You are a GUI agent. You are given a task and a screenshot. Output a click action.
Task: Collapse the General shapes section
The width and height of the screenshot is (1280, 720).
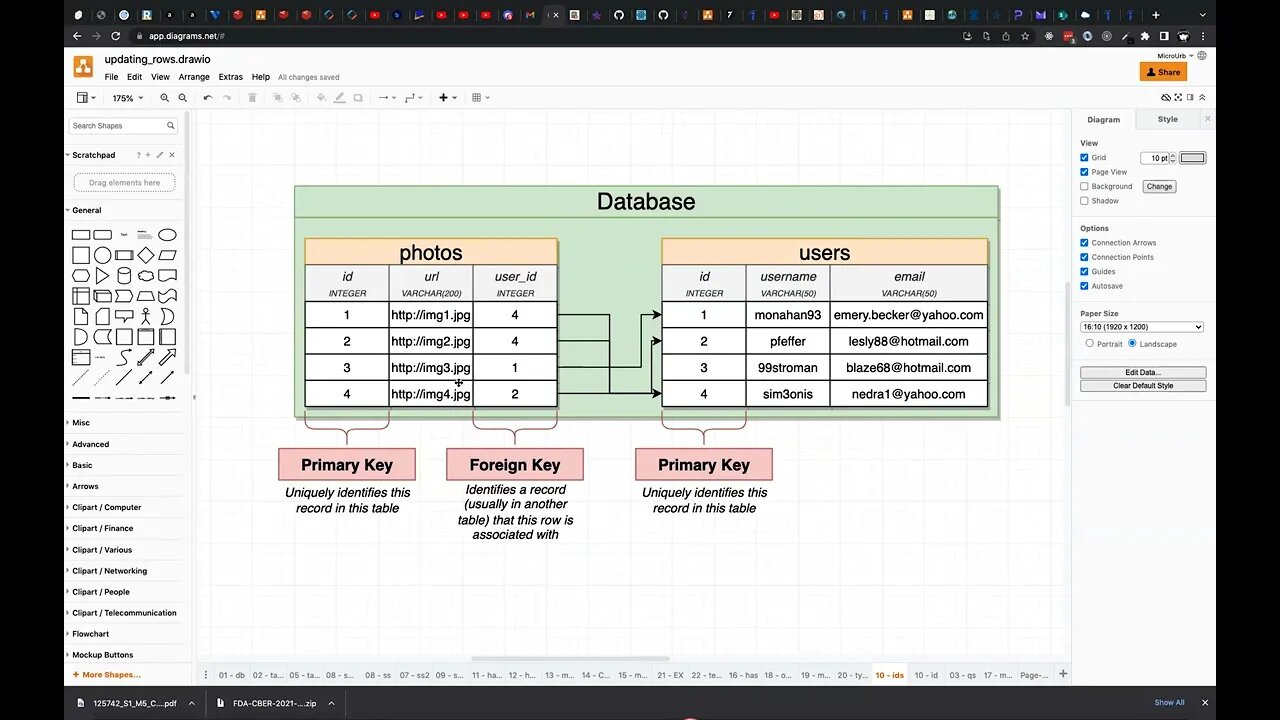point(87,210)
